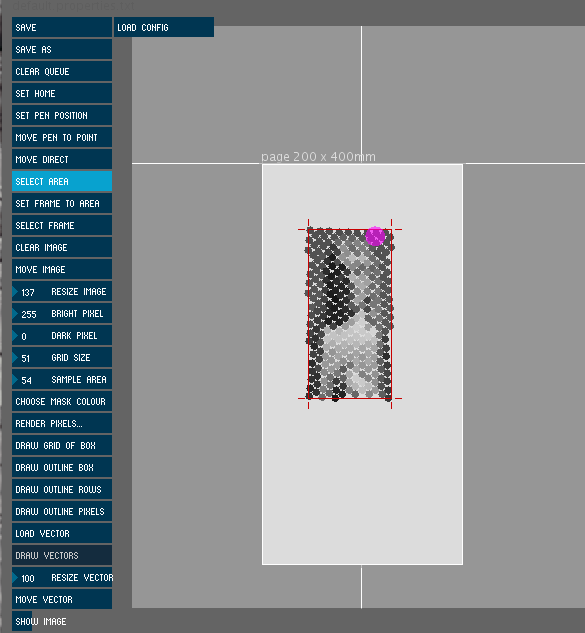The image size is (585, 633).
Task: Open Render Pixels options
Action: [x=62, y=423]
